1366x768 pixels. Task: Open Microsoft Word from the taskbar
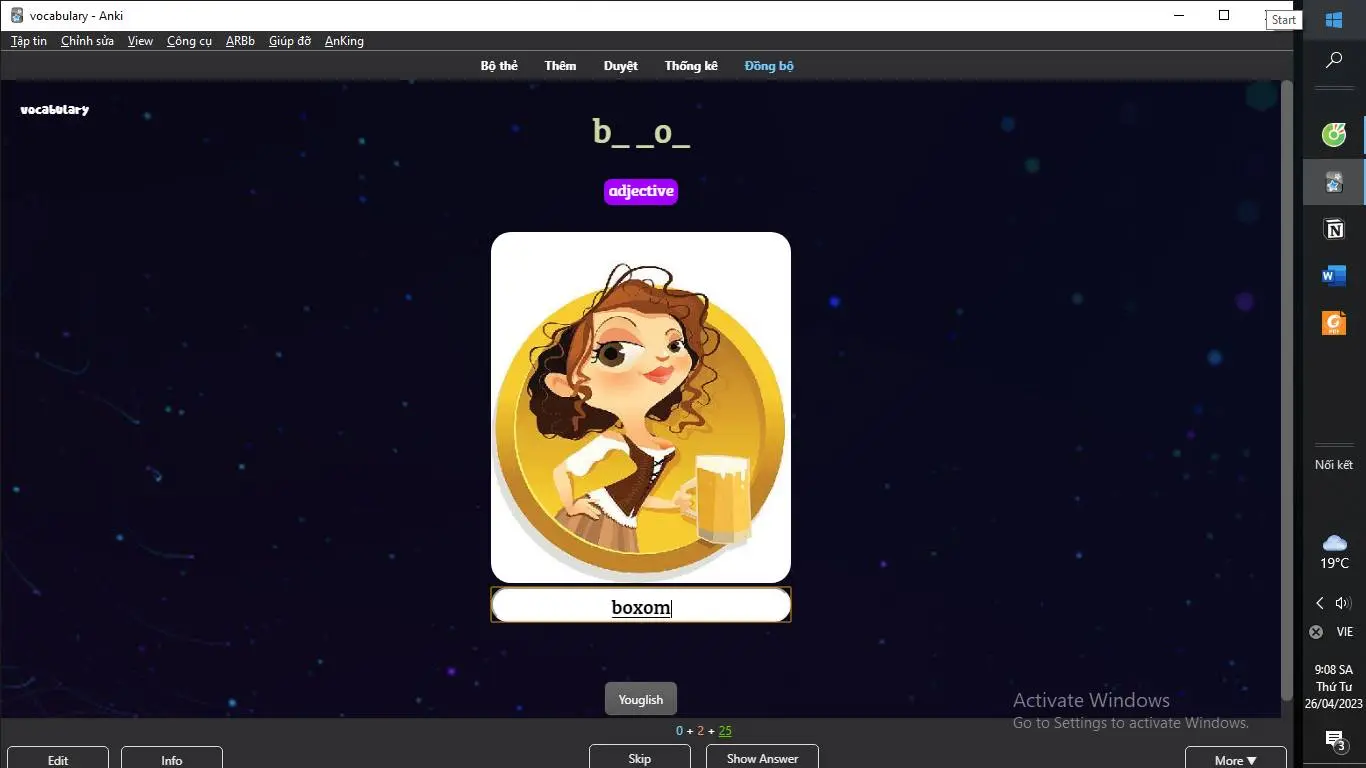1334,276
